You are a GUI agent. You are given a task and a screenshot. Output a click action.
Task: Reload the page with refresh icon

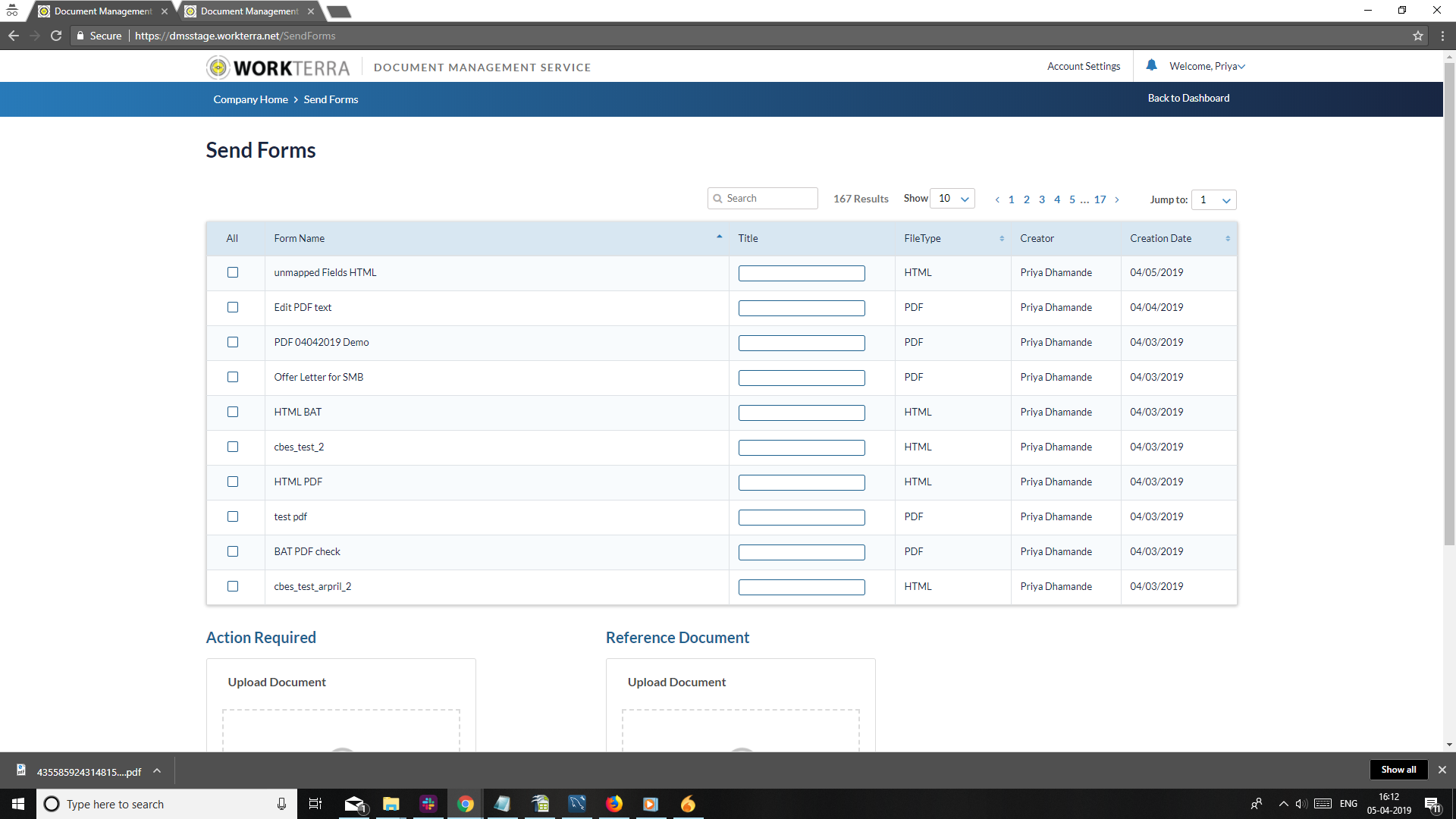coord(56,36)
